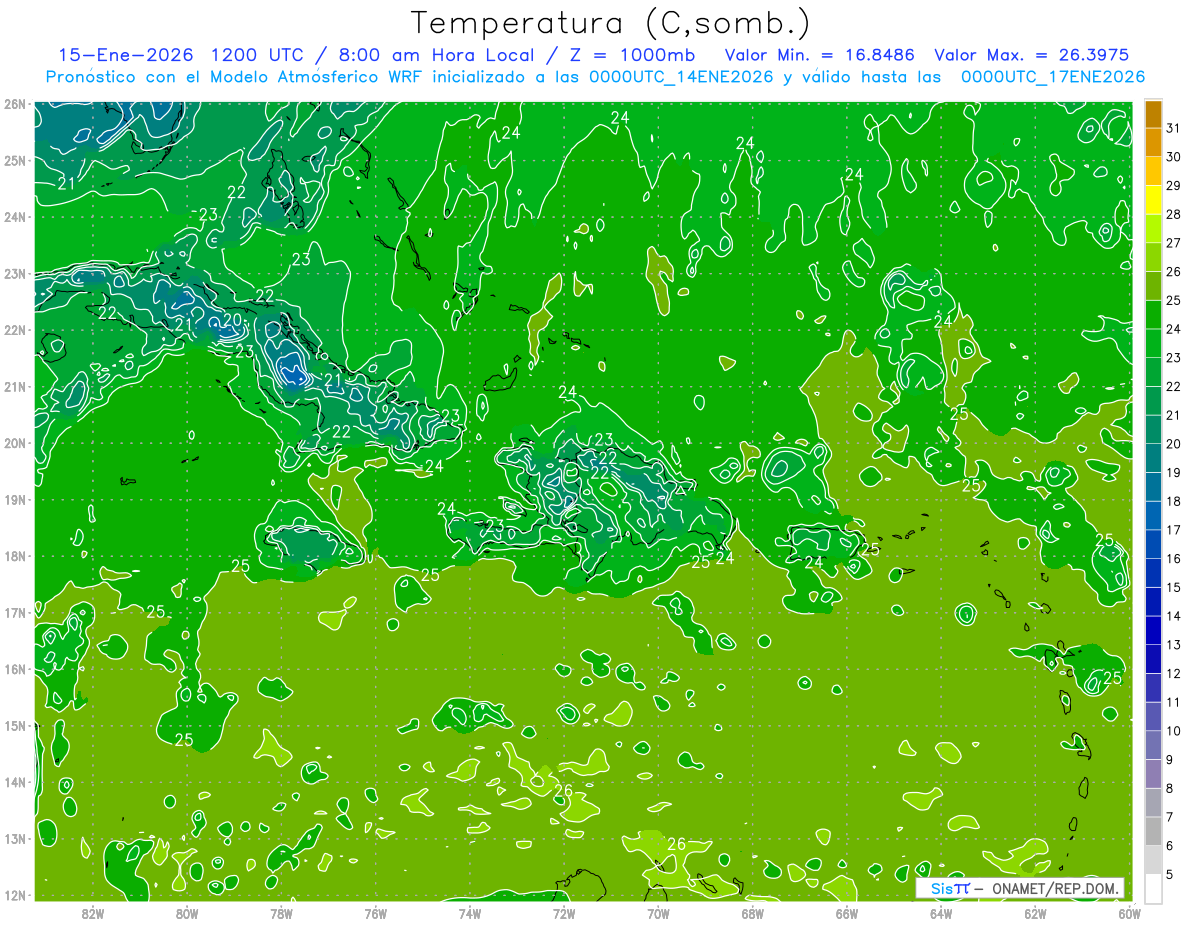
Task: Click the title 'Temperatura (C,somb.)'
Action: pyautogui.click(x=610, y=23)
